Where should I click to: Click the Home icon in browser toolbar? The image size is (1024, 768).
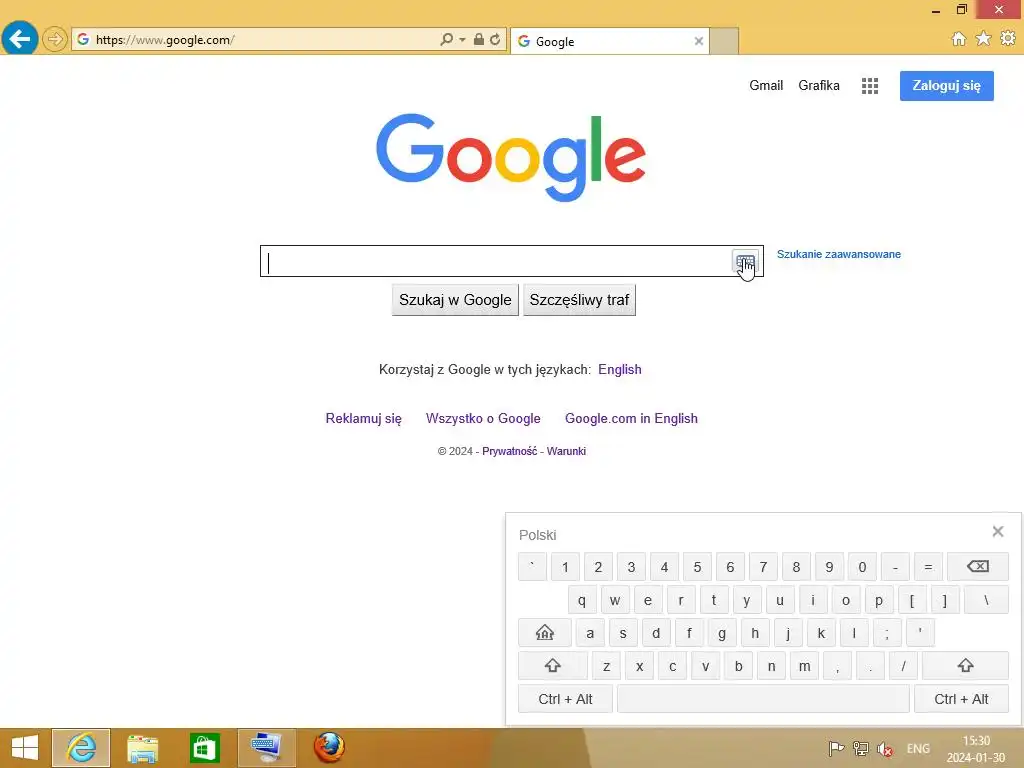click(x=958, y=39)
